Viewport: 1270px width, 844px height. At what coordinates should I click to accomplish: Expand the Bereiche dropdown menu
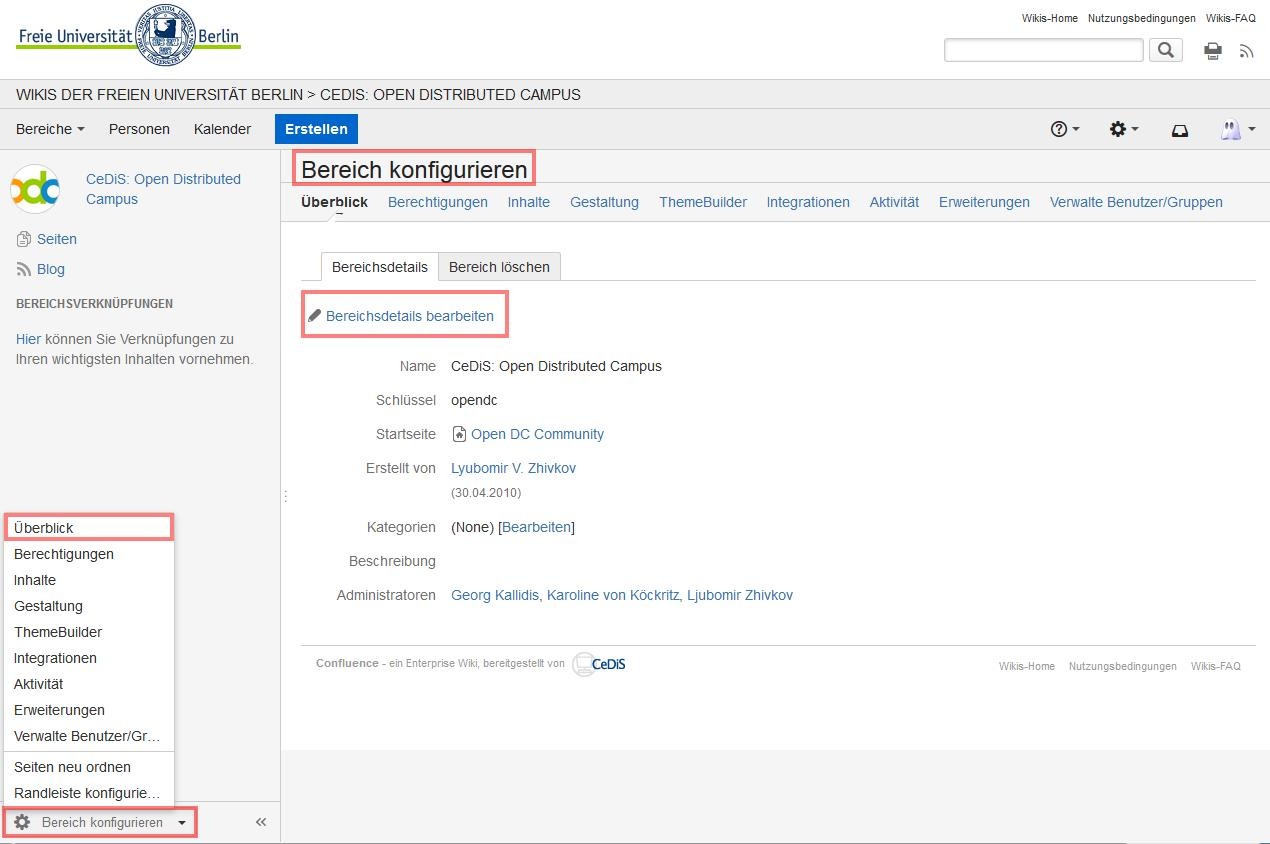click(x=50, y=129)
